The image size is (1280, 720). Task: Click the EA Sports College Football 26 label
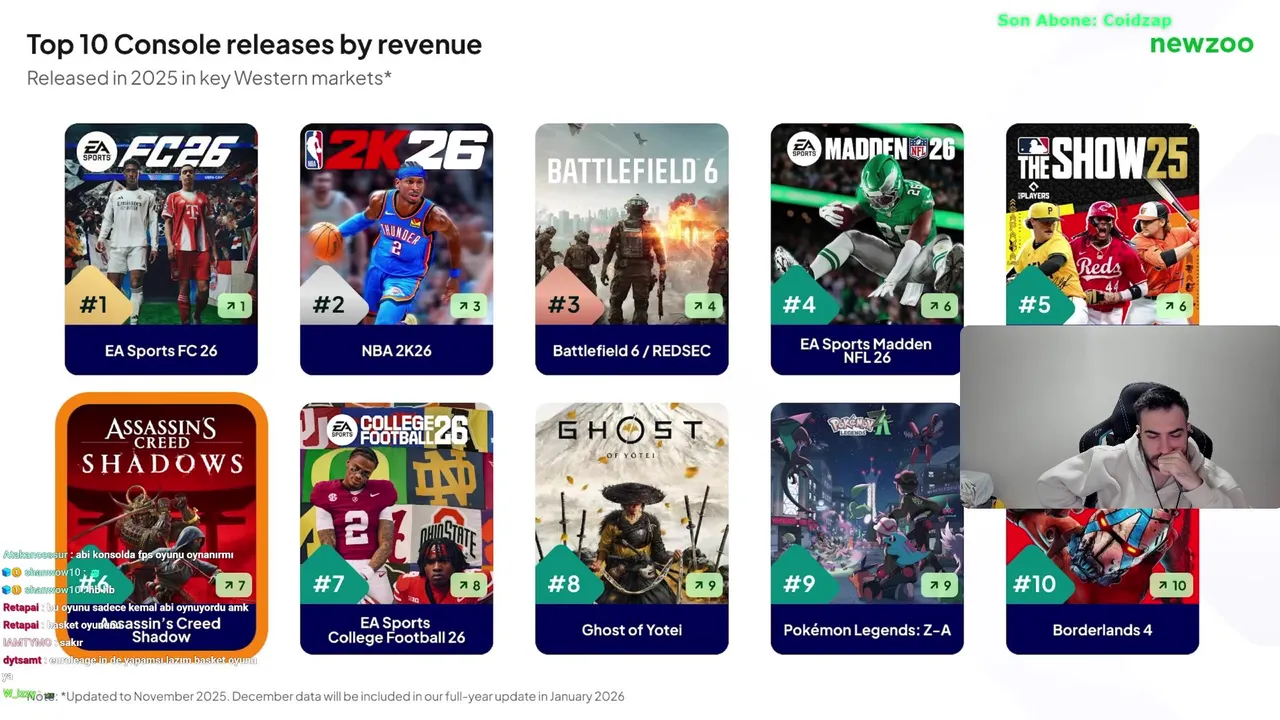click(396, 630)
